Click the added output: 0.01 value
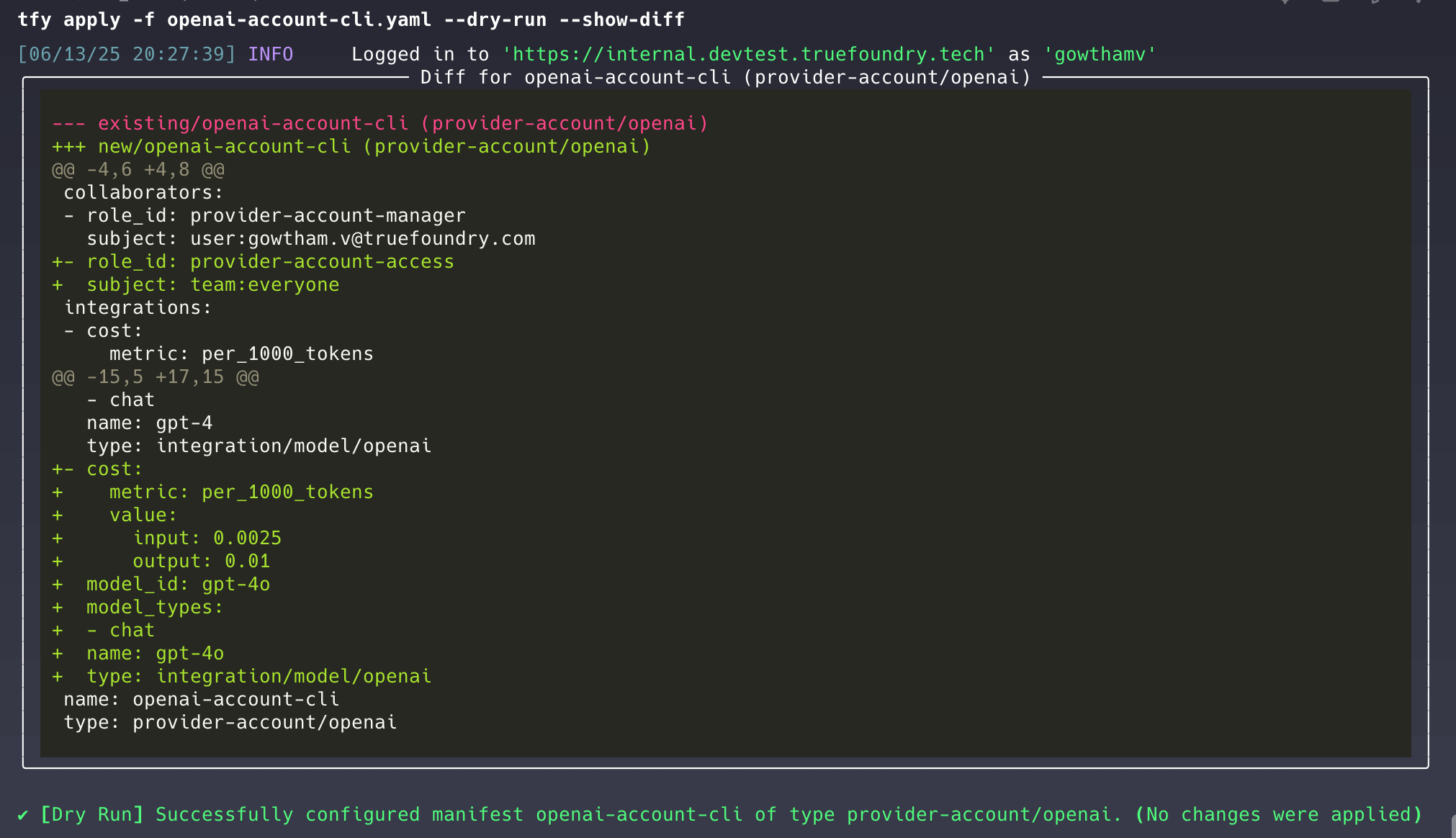The width and height of the screenshot is (1456, 838). (202, 561)
